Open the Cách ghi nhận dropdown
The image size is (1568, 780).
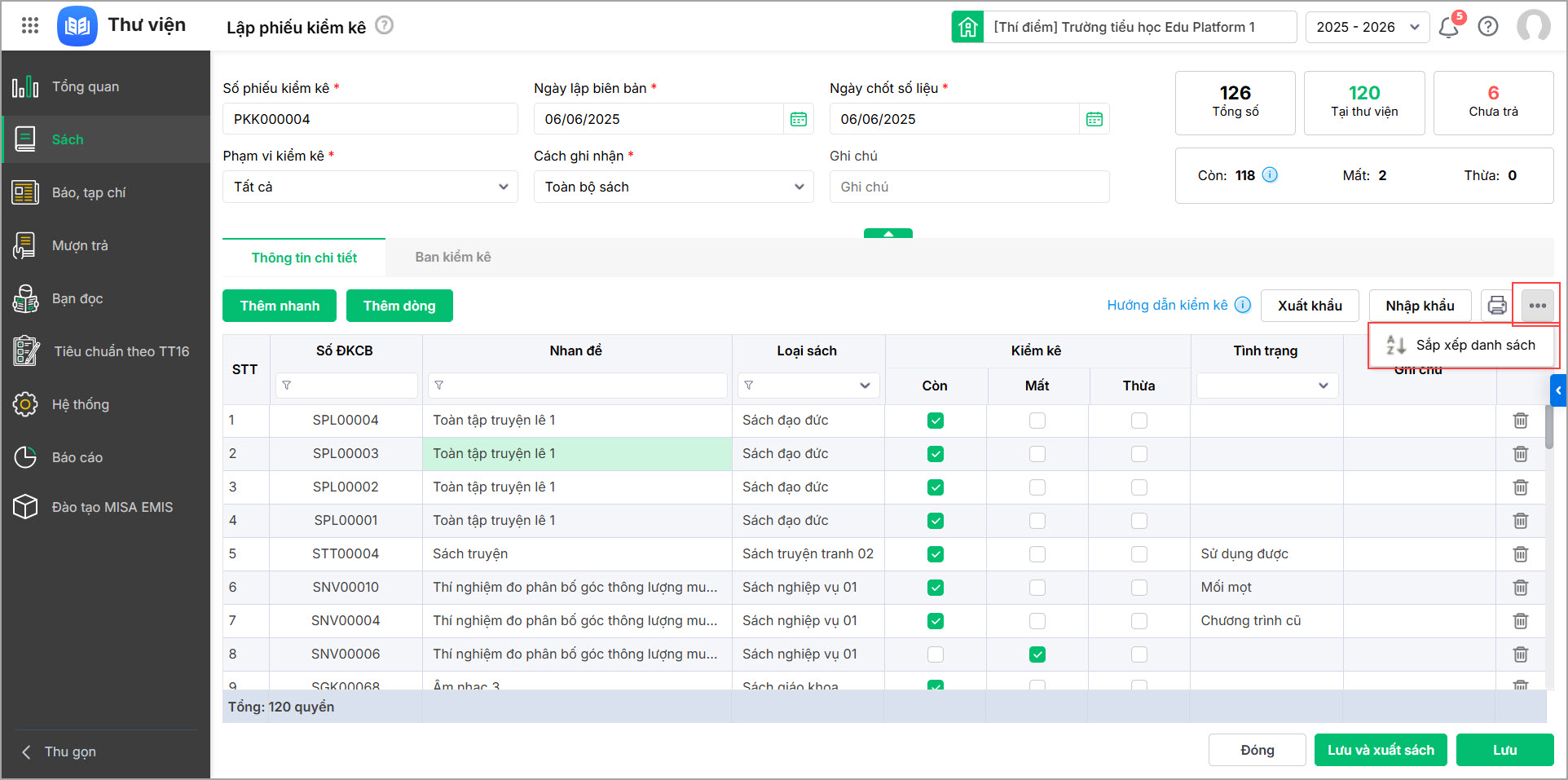(x=673, y=187)
